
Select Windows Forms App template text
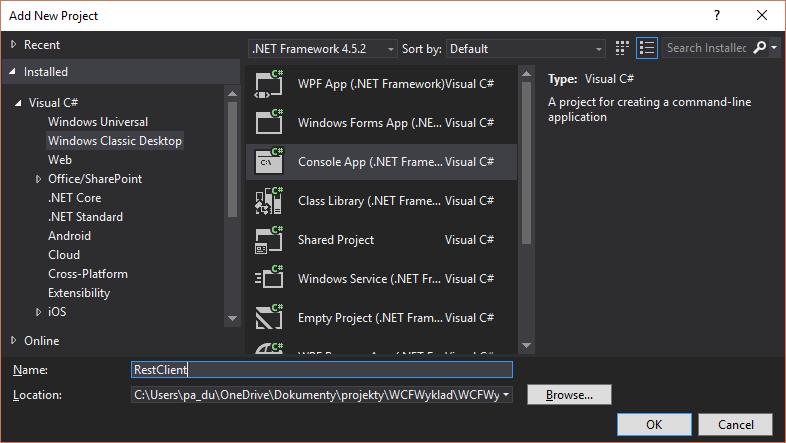point(370,123)
